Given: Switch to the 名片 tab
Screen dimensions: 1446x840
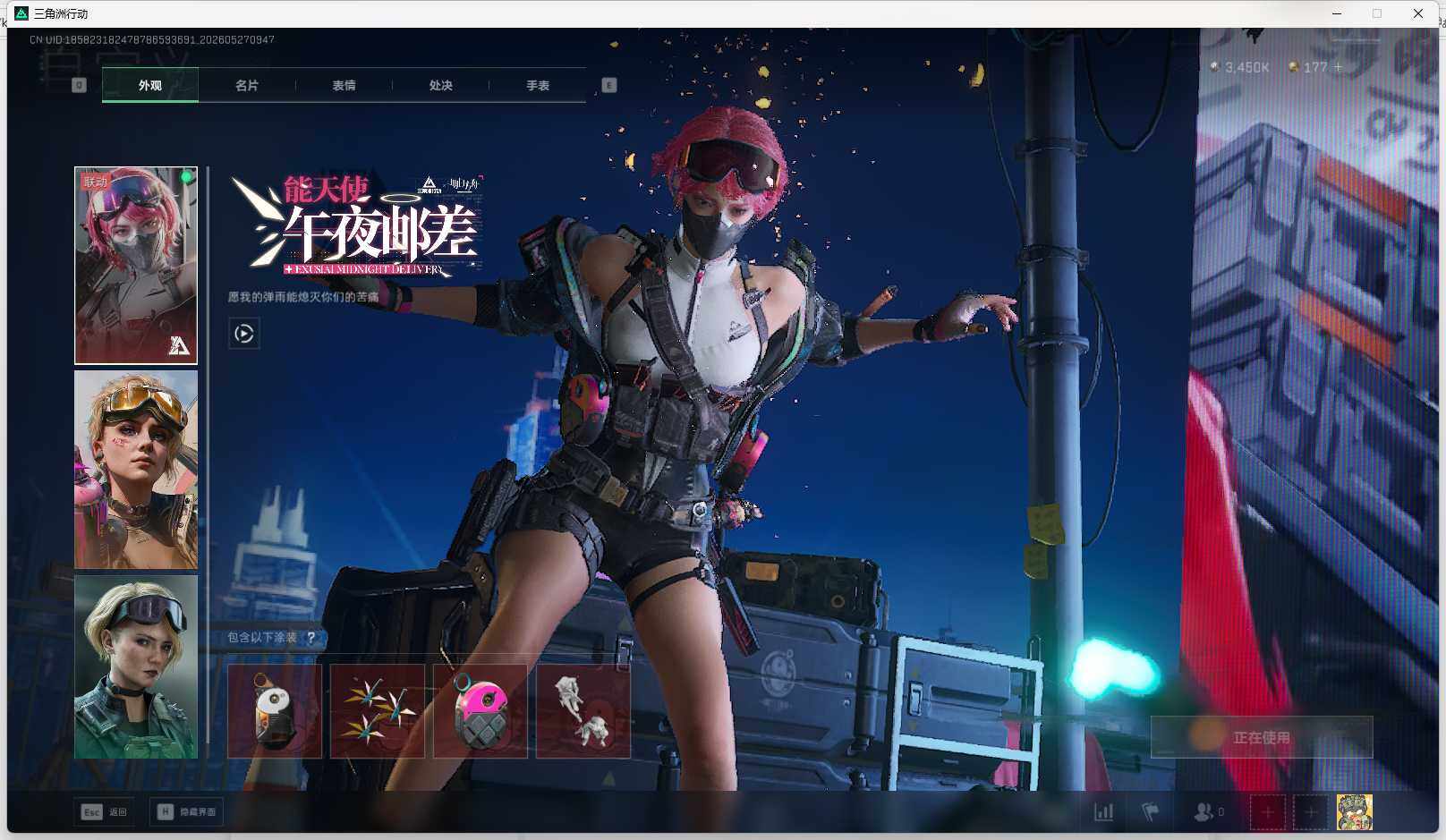Looking at the screenshot, I should (247, 85).
